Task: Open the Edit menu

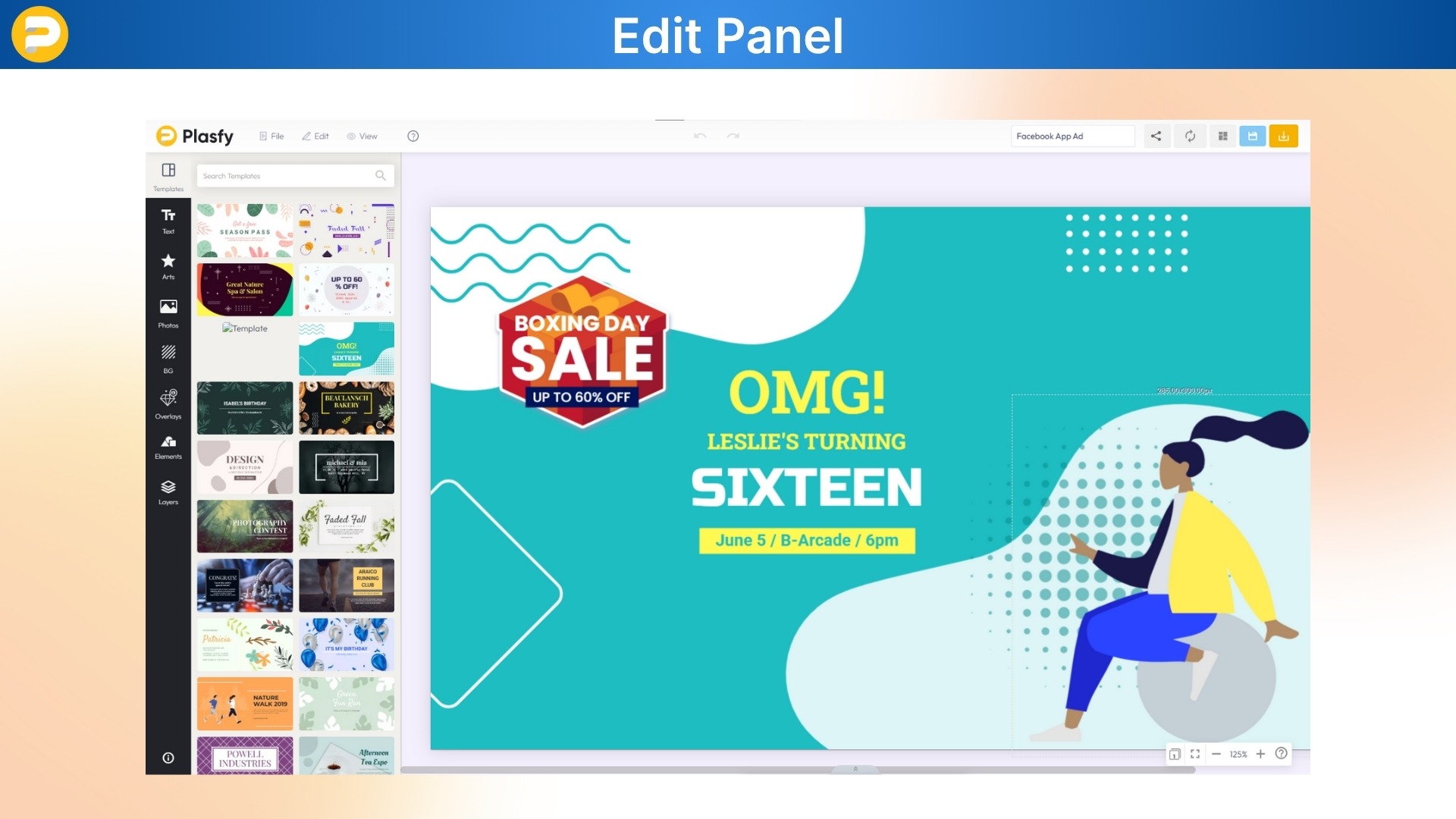Action: point(315,136)
